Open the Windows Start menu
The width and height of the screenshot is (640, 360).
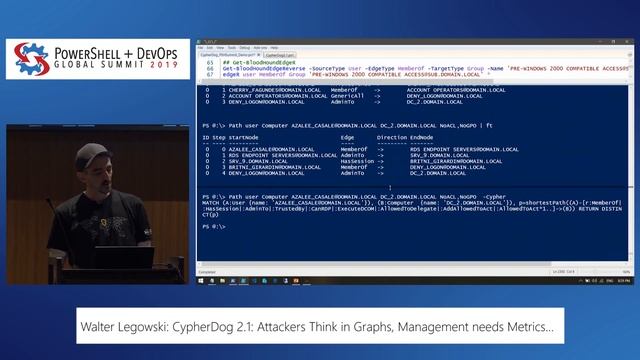(x=200, y=281)
